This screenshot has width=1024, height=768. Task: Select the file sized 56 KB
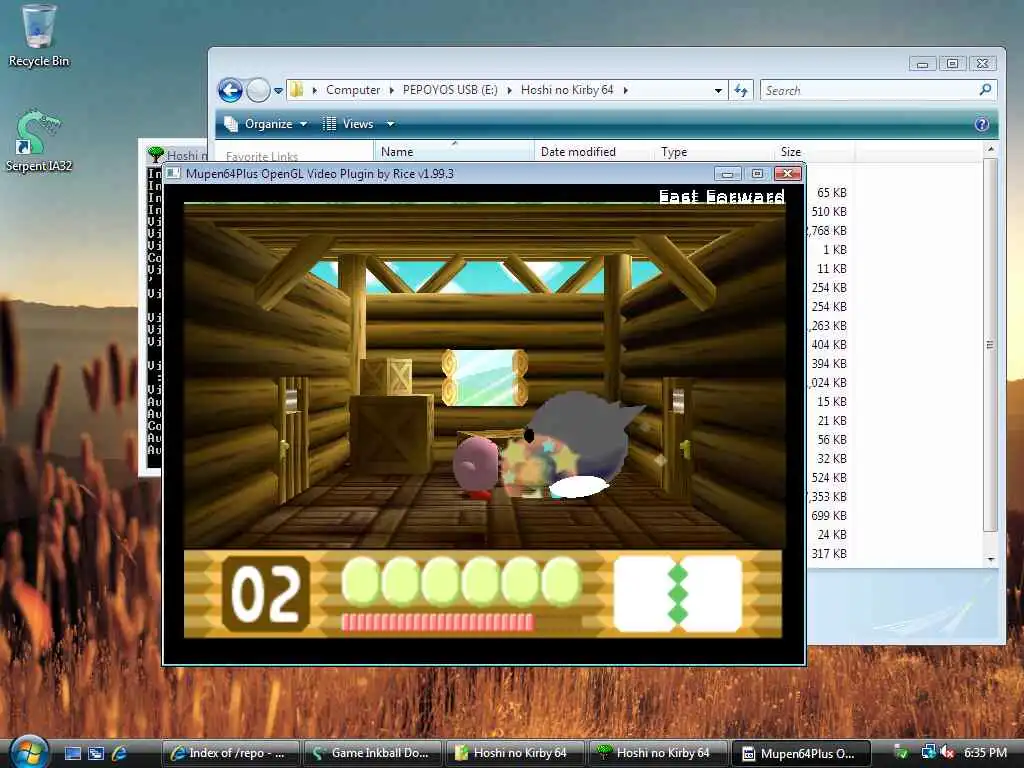(831, 440)
